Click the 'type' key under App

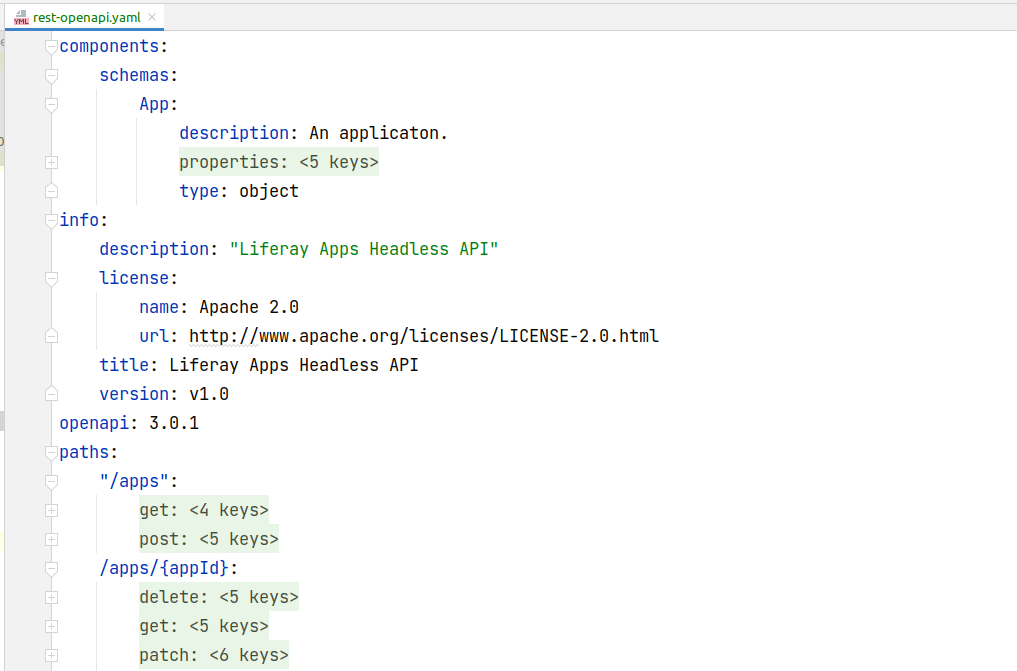199,191
